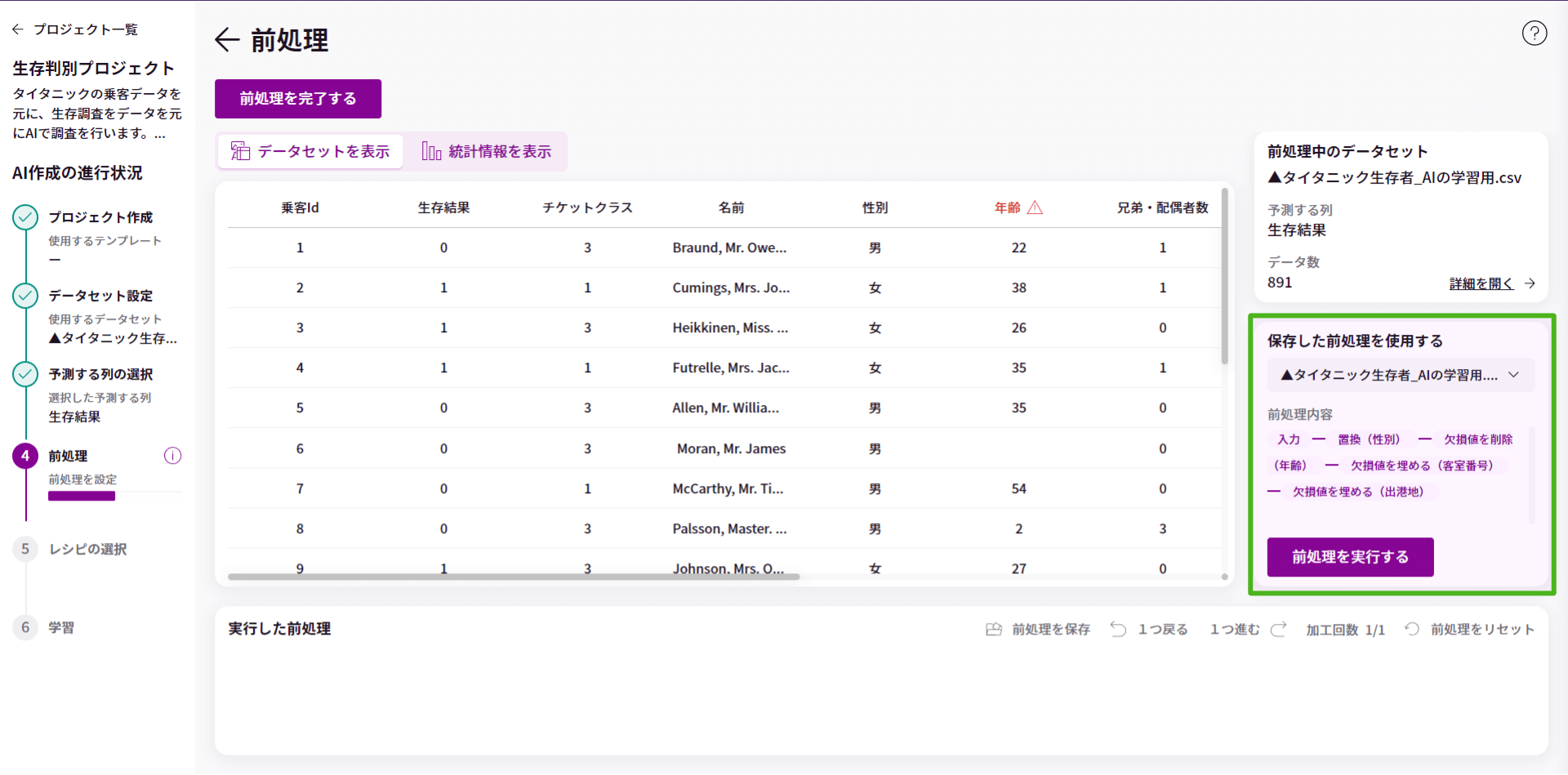The height and width of the screenshot is (775, 1568).
Task: Click the 入力 preprocessing step tag
Action: 1288,439
